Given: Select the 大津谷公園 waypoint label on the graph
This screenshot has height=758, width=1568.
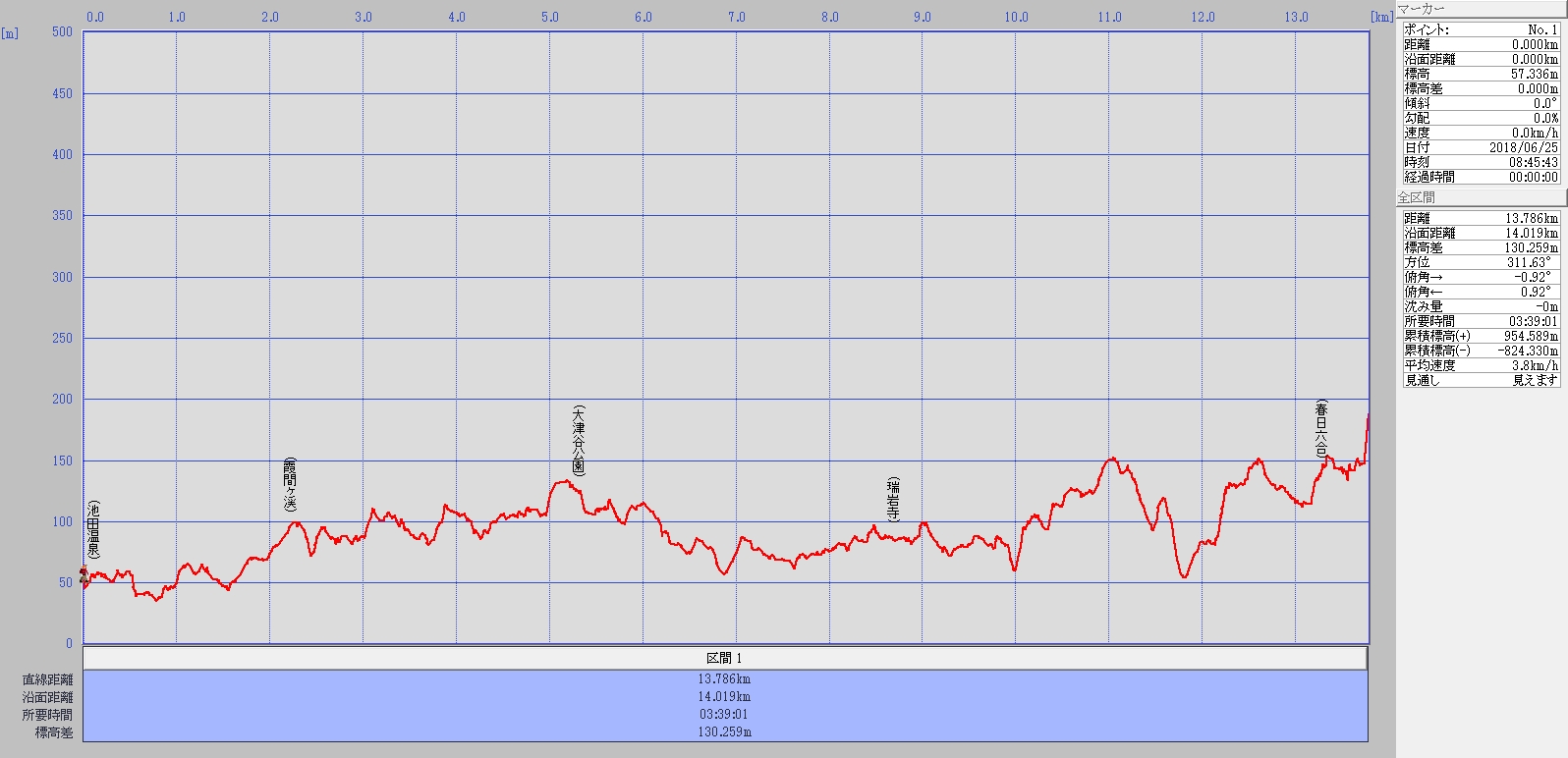Looking at the screenshot, I should coord(578,440).
